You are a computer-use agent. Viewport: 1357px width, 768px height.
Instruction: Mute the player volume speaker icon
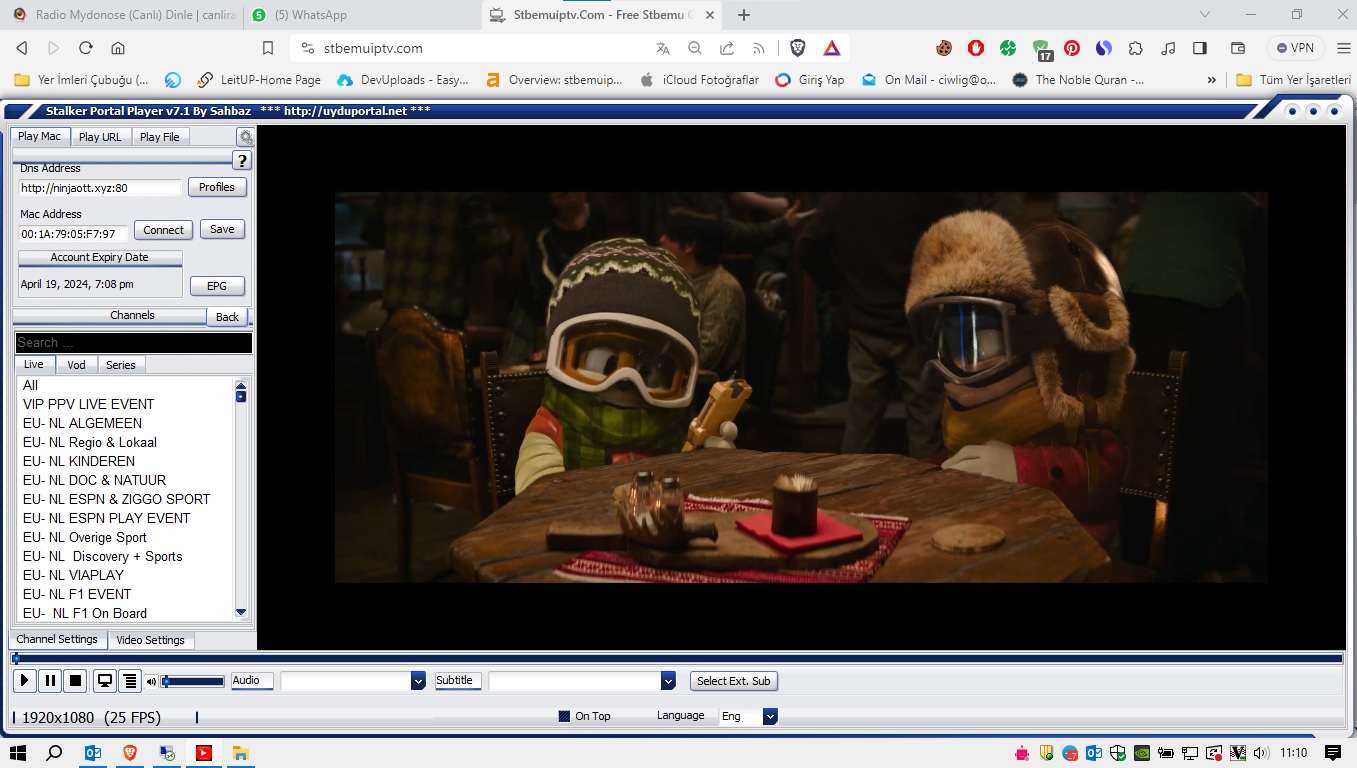pyautogui.click(x=152, y=682)
